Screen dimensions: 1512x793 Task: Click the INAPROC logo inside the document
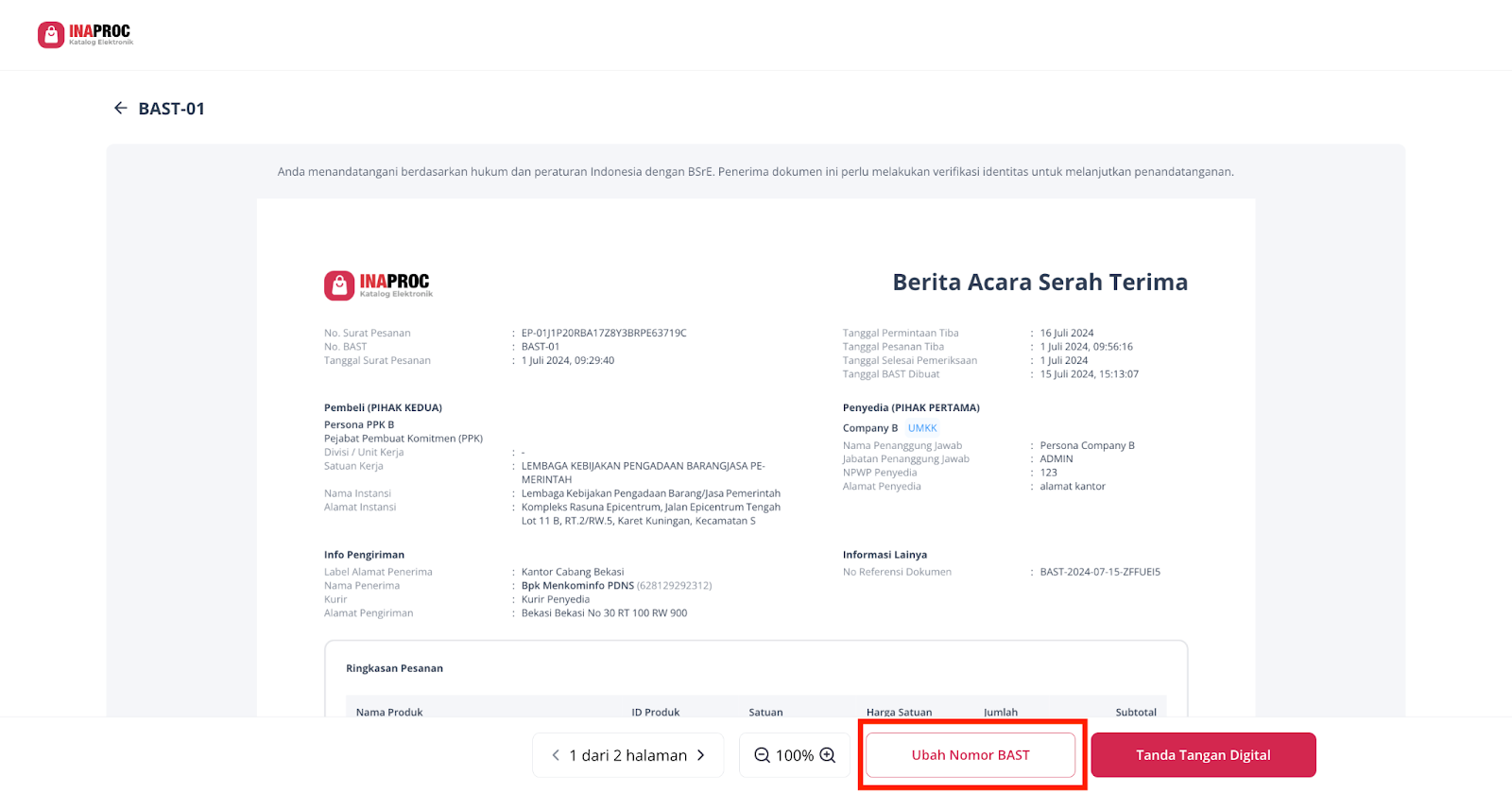(378, 285)
